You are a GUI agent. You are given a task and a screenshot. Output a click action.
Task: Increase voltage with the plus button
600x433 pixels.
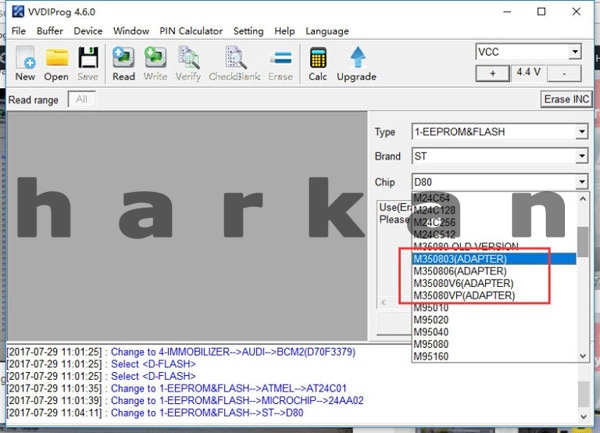pyautogui.click(x=491, y=73)
